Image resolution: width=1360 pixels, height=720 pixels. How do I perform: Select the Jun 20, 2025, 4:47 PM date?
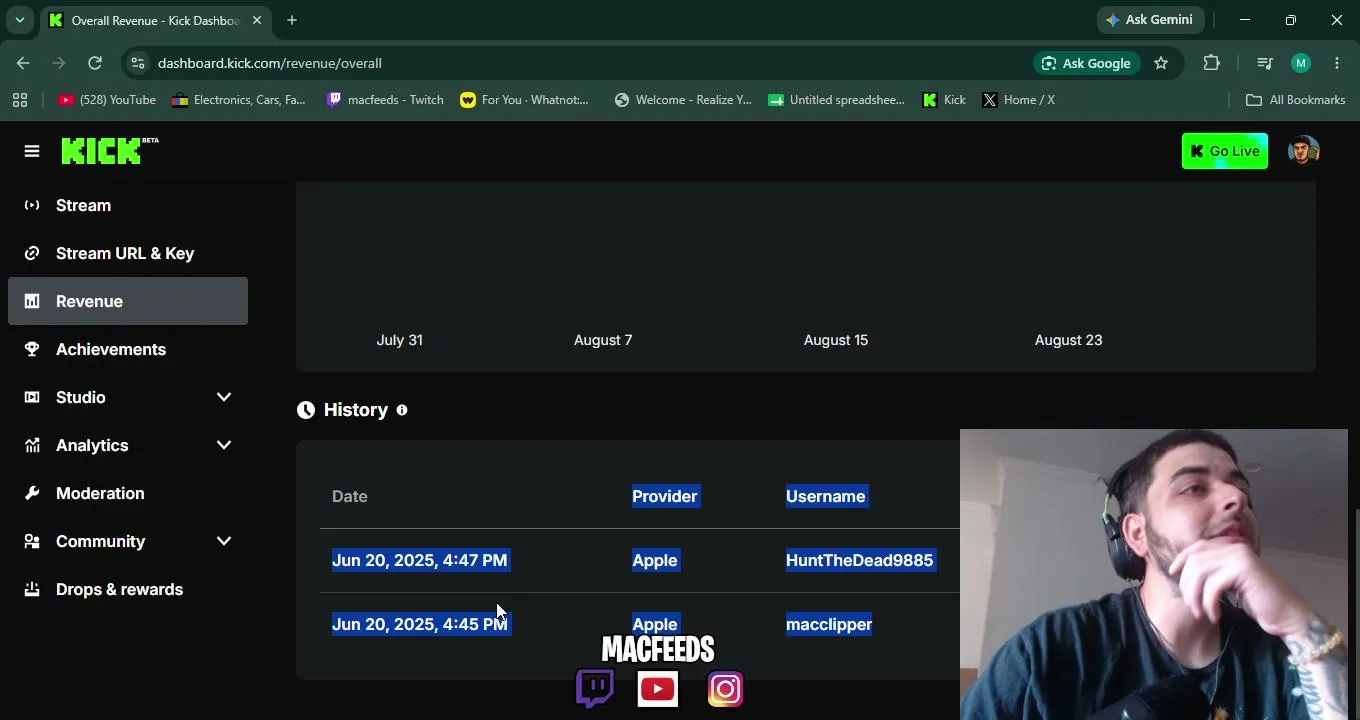tap(420, 560)
